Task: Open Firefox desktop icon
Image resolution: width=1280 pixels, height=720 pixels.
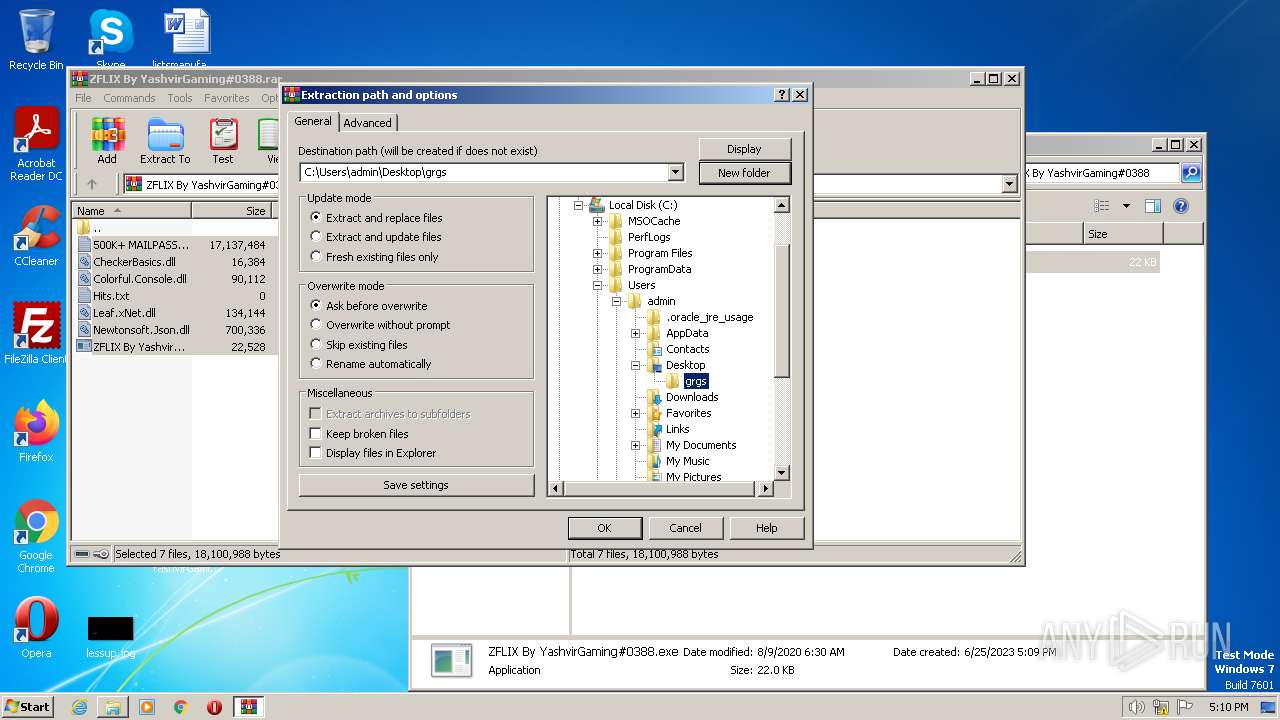Action: pyautogui.click(x=36, y=432)
